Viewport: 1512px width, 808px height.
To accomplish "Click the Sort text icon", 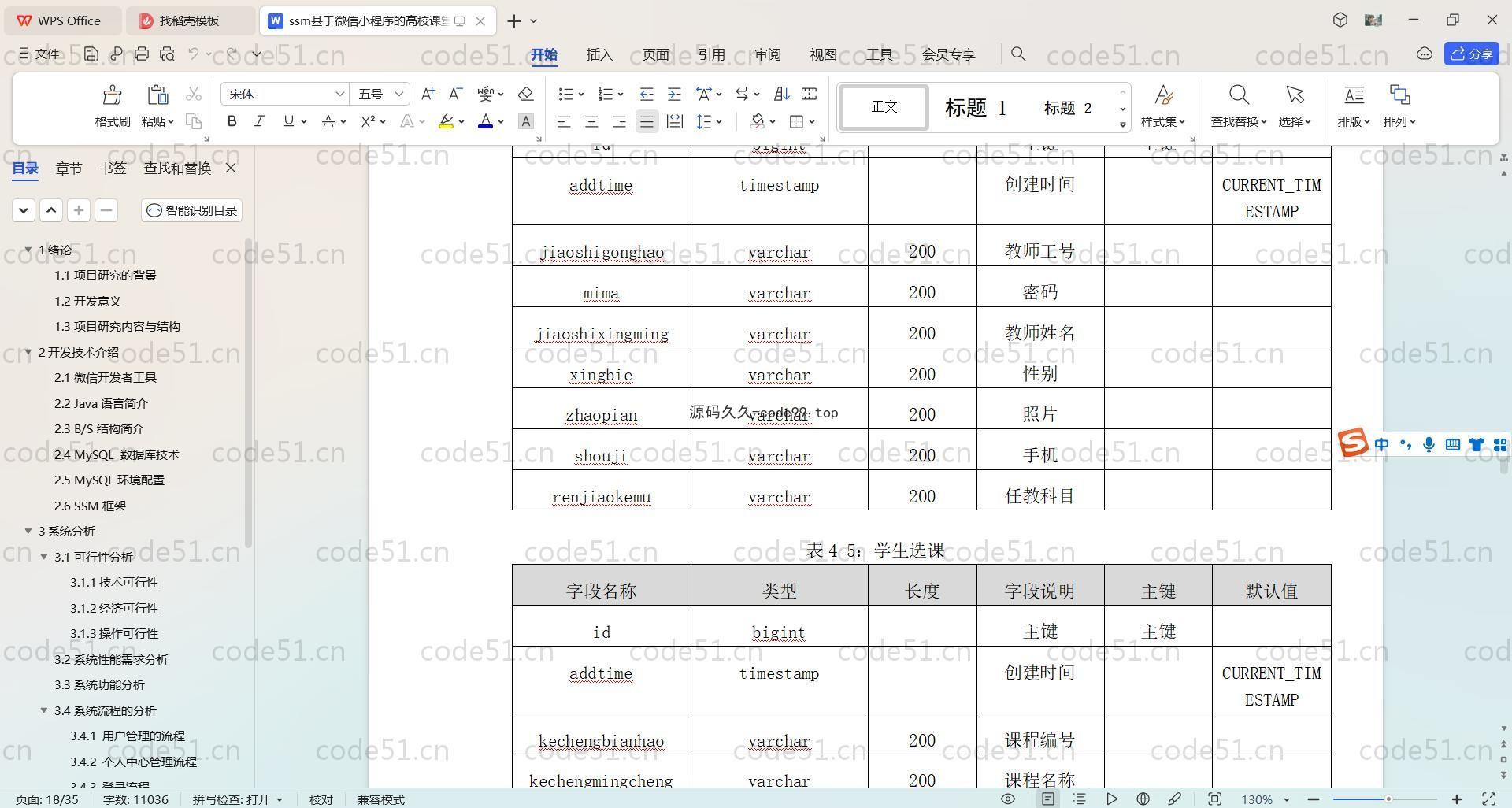I will [x=781, y=94].
